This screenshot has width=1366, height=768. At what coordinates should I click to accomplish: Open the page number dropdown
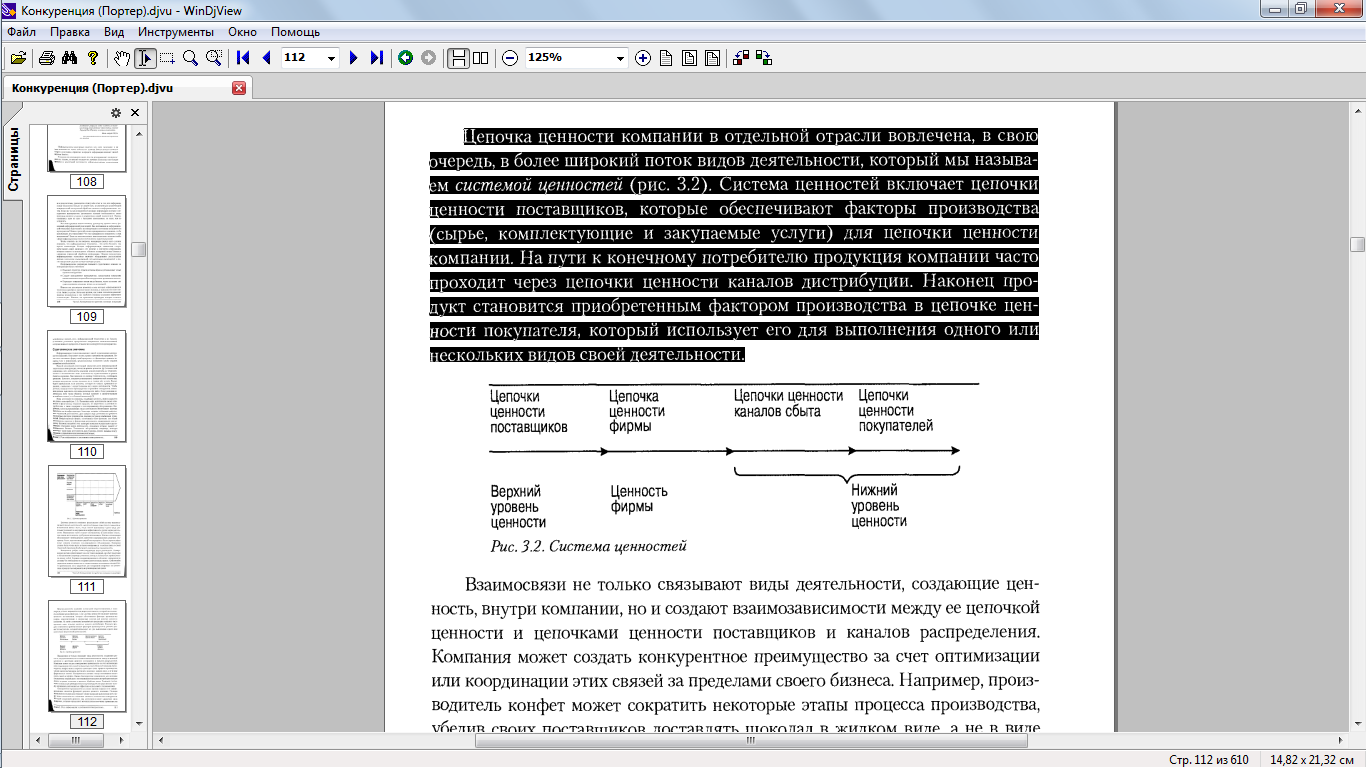click(x=332, y=58)
